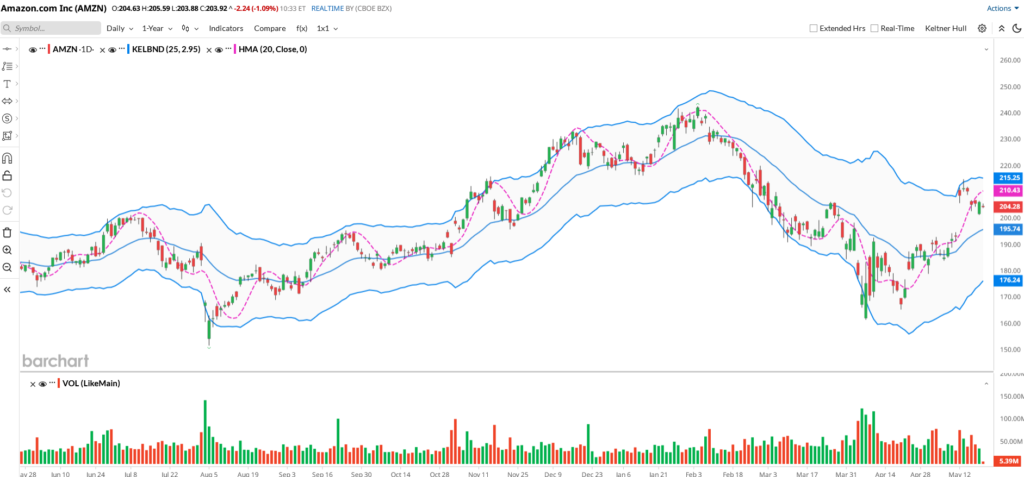1024x477 pixels.
Task: Click the f(x) expressions button
Action: pyautogui.click(x=301, y=28)
